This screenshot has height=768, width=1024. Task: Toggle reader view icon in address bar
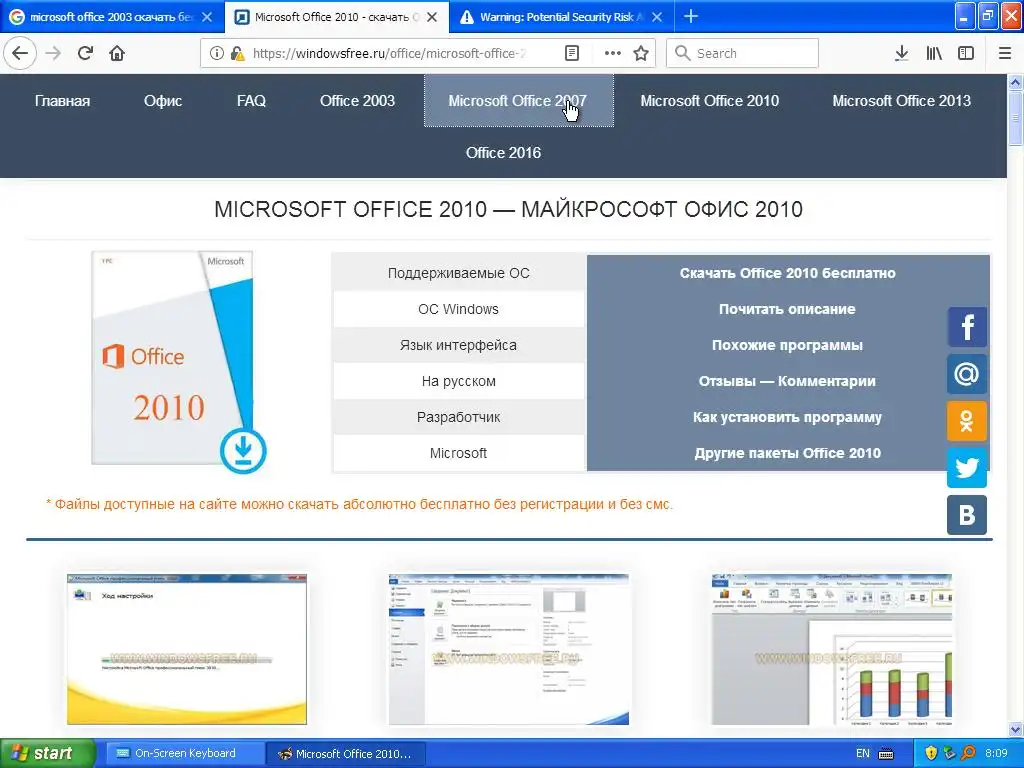point(571,53)
